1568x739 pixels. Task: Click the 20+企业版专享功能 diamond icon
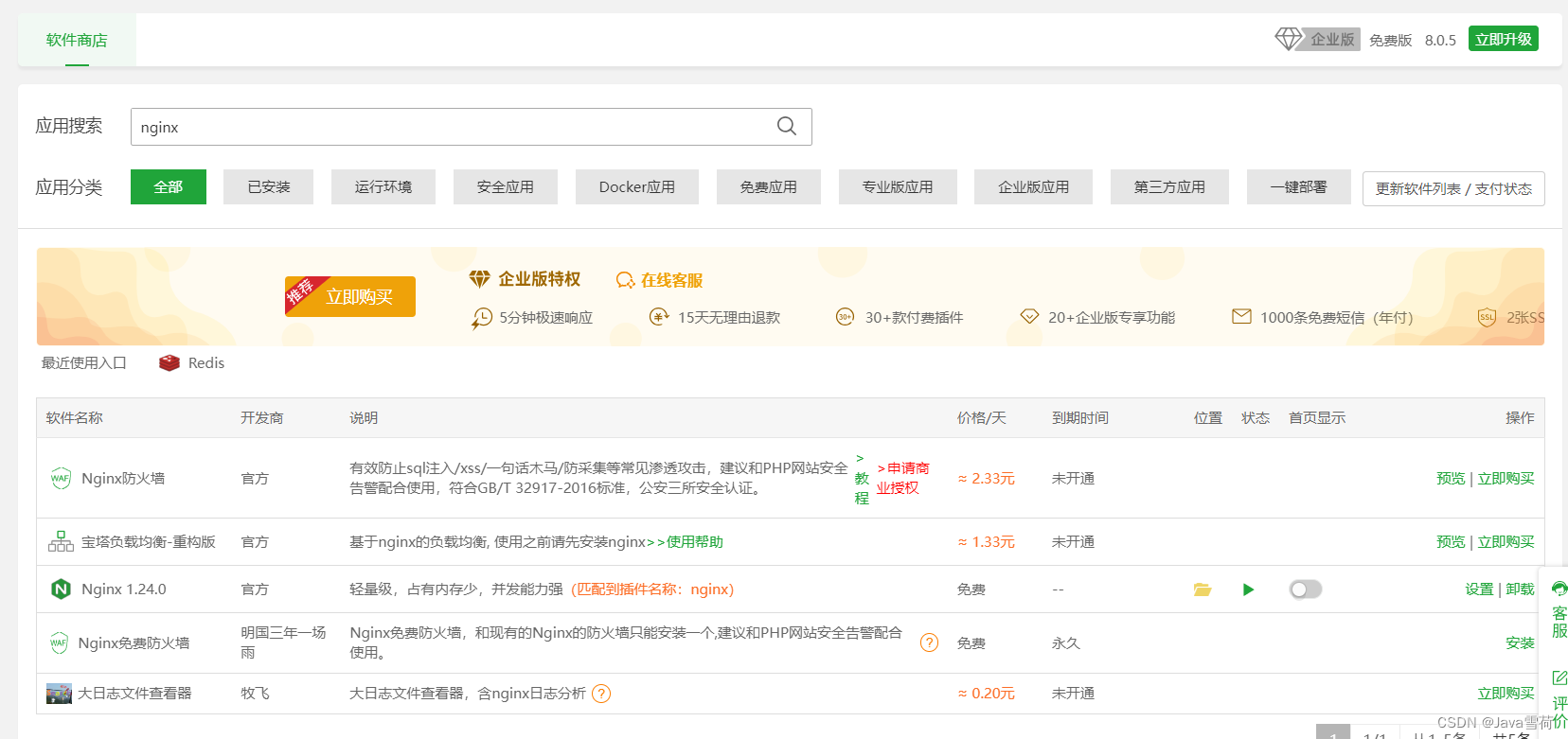click(1029, 316)
